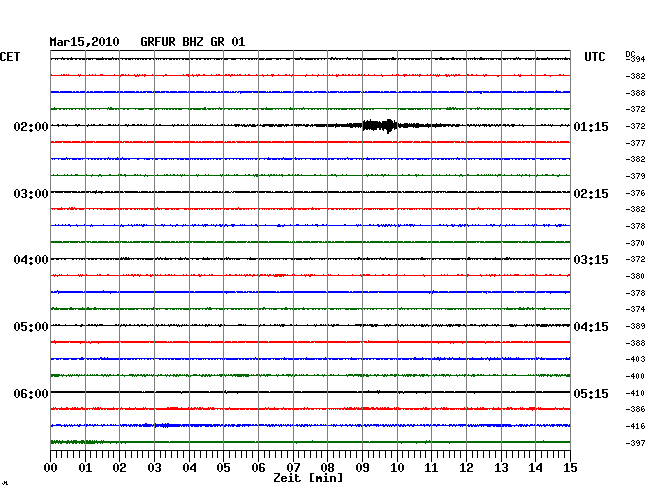The width and height of the screenshot is (650, 494).
Task: Click minute axis tick label 10
Action: (x=397, y=467)
